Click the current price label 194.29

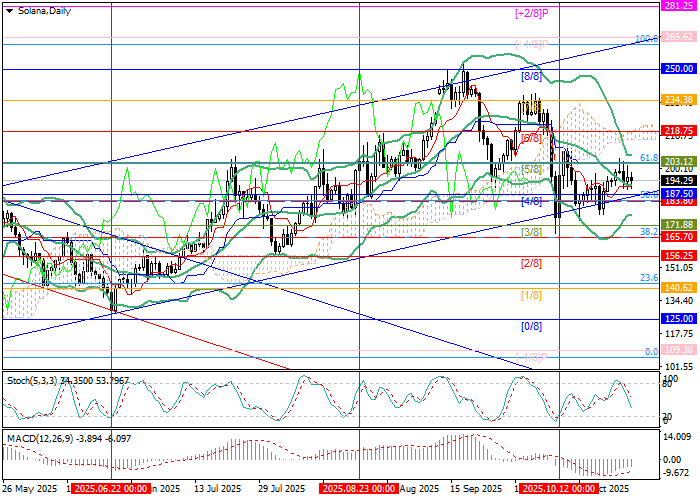(679, 181)
